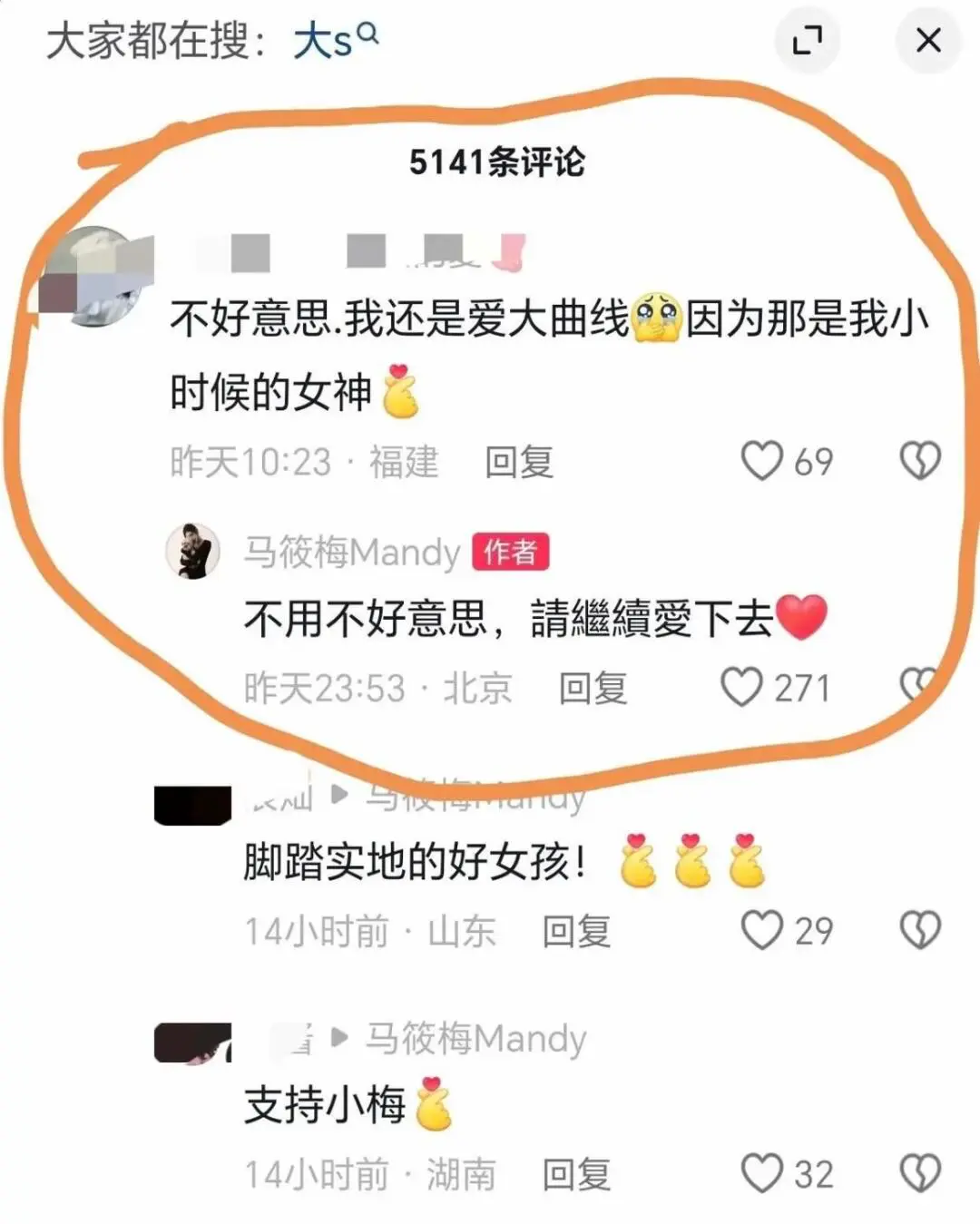Screen dimensions: 980x1224
Task: Open 马筱梅Mandy author avatar
Action: click(x=193, y=551)
